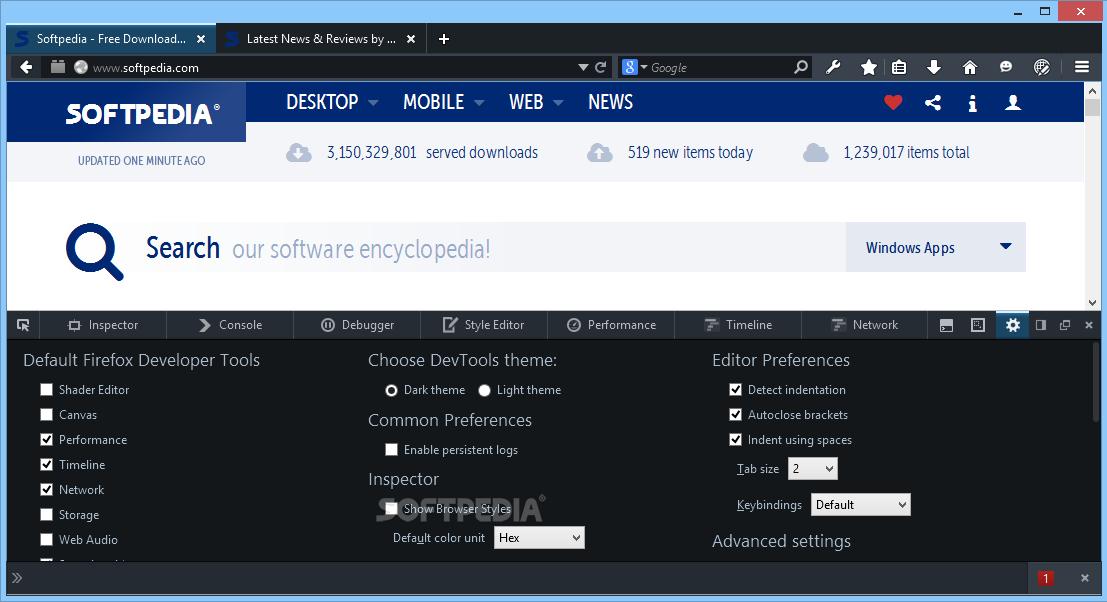Click the Softpedia logo
1107x602 pixels.
pyautogui.click(x=142, y=114)
